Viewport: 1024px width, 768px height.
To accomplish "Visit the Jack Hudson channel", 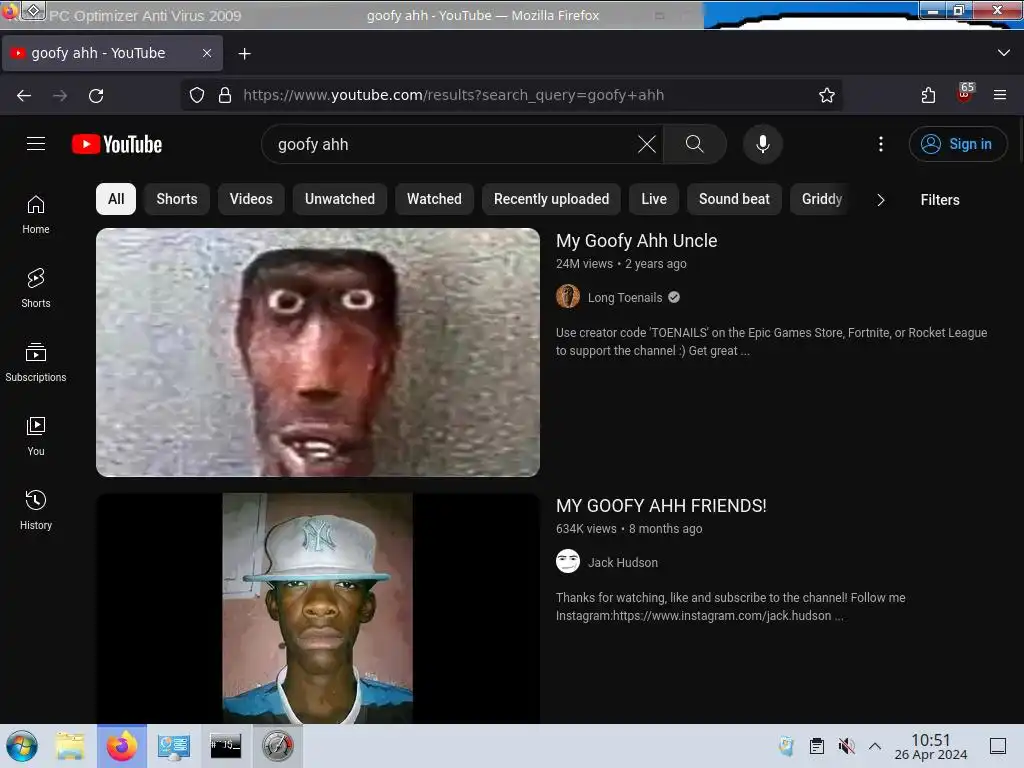I will click(622, 563).
